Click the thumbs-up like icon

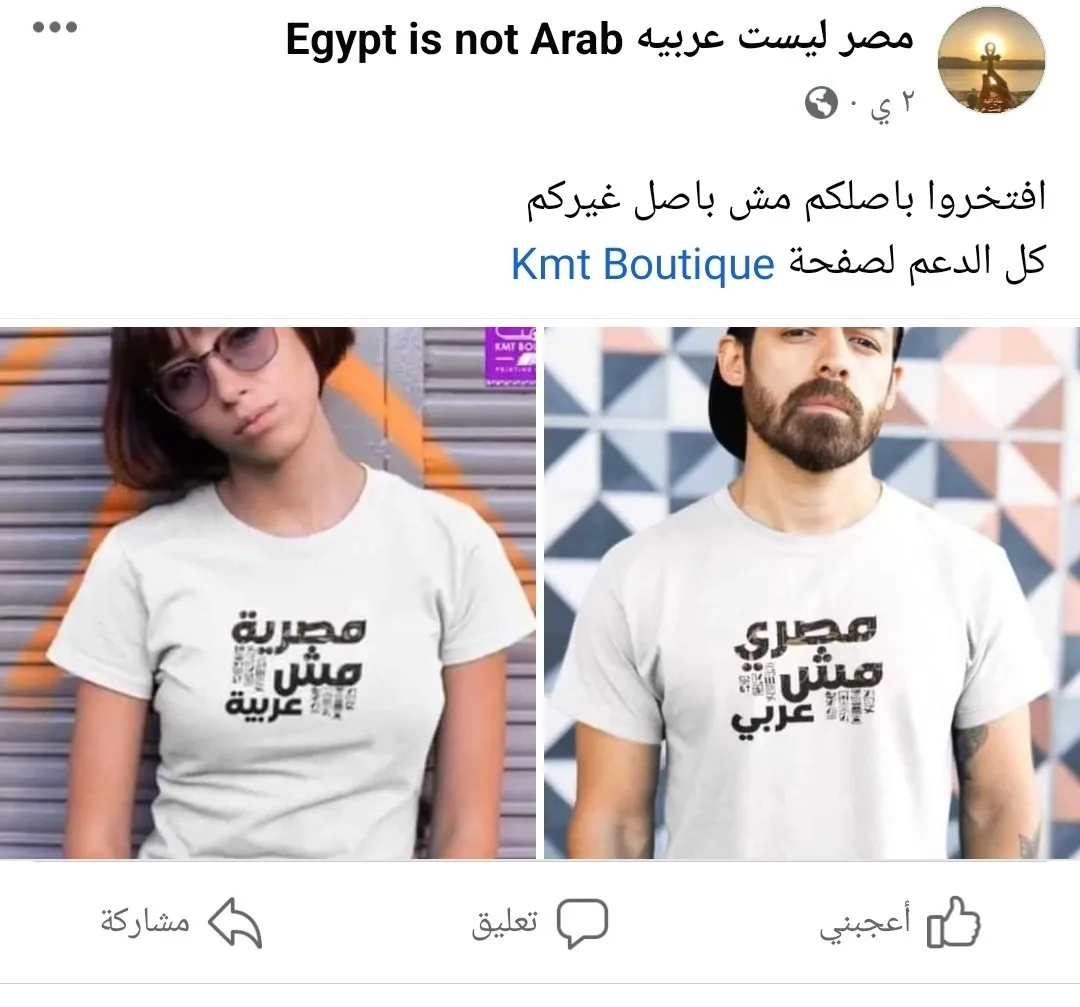[954, 922]
